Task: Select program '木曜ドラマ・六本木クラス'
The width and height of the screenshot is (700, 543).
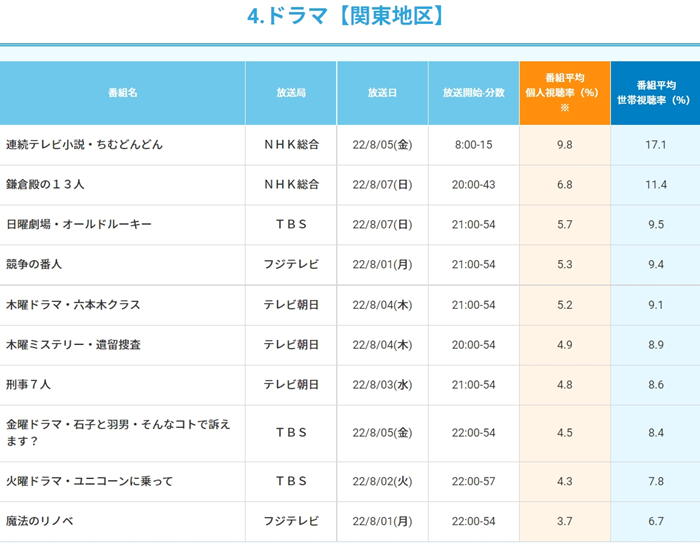Action: pos(73,305)
